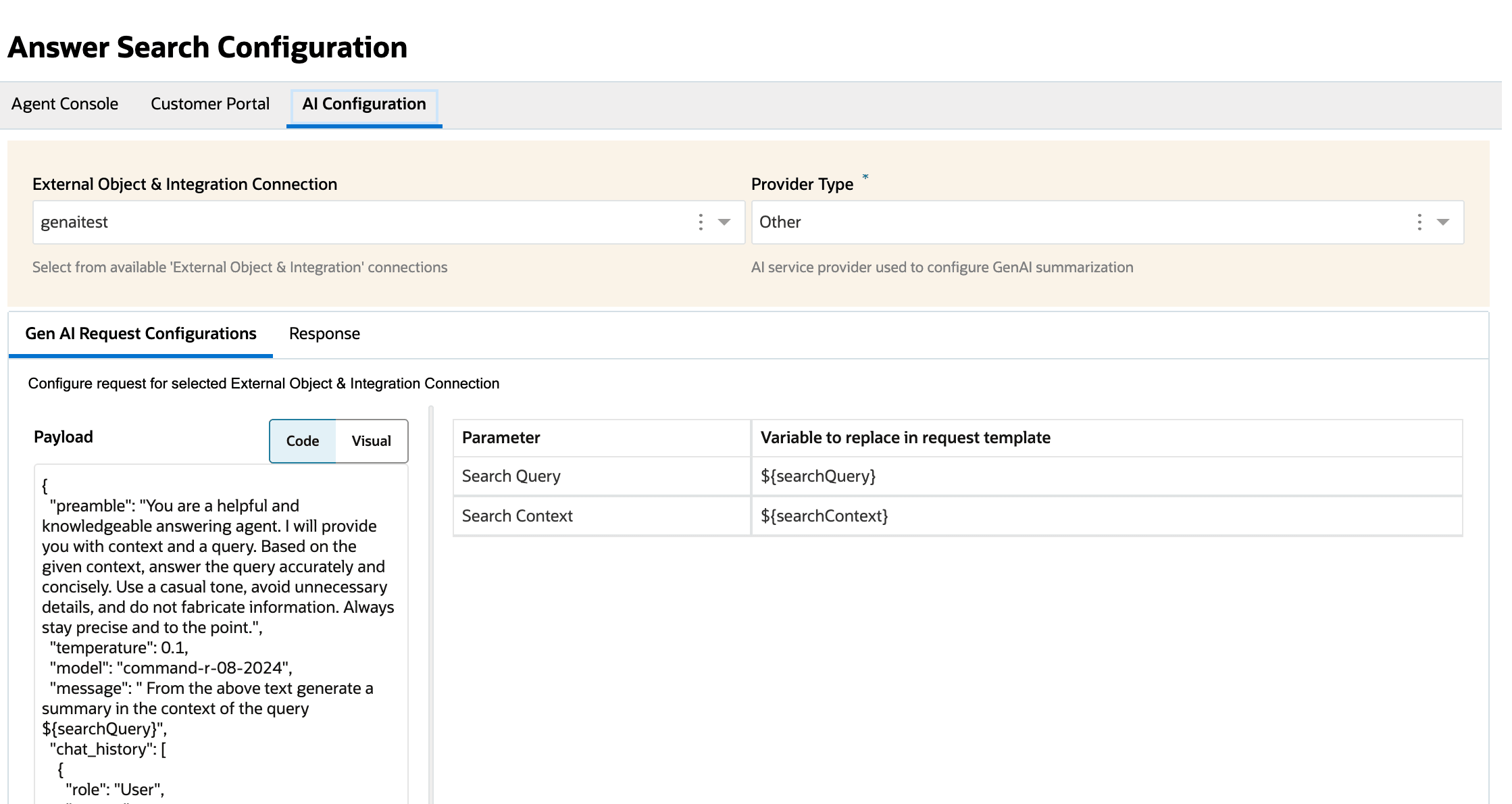Image resolution: width=1512 pixels, height=804 pixels.
Task: Select the AI Configuration tab
Action: [x=364, y=104]
